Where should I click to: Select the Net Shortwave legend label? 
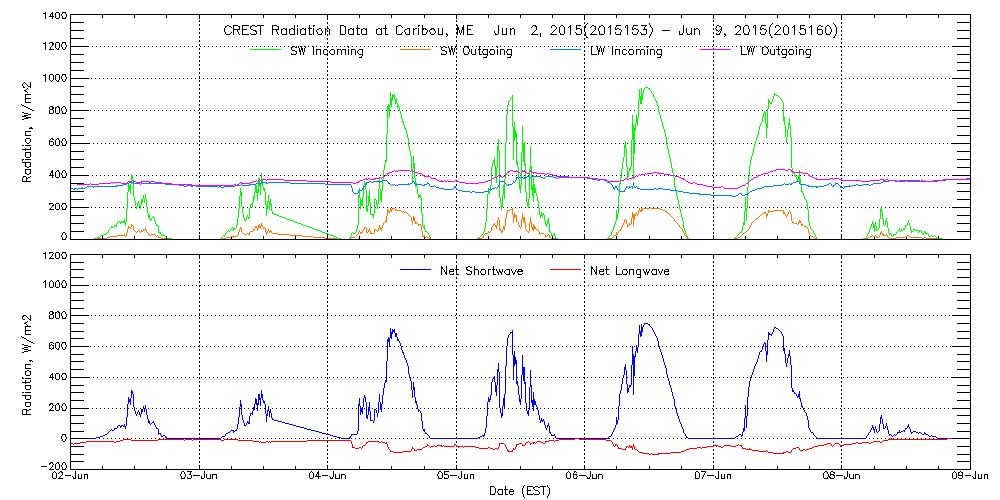coord(484,271)
